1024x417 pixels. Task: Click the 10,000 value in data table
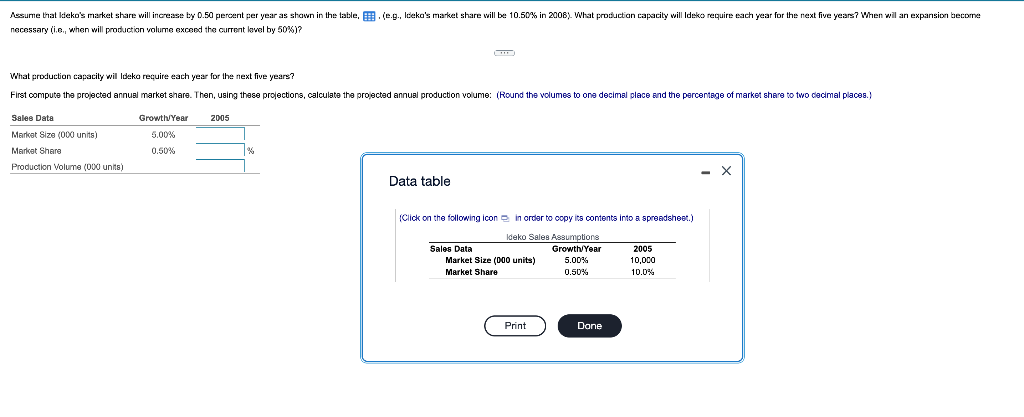pyautogui.click(x=643, y=260)
